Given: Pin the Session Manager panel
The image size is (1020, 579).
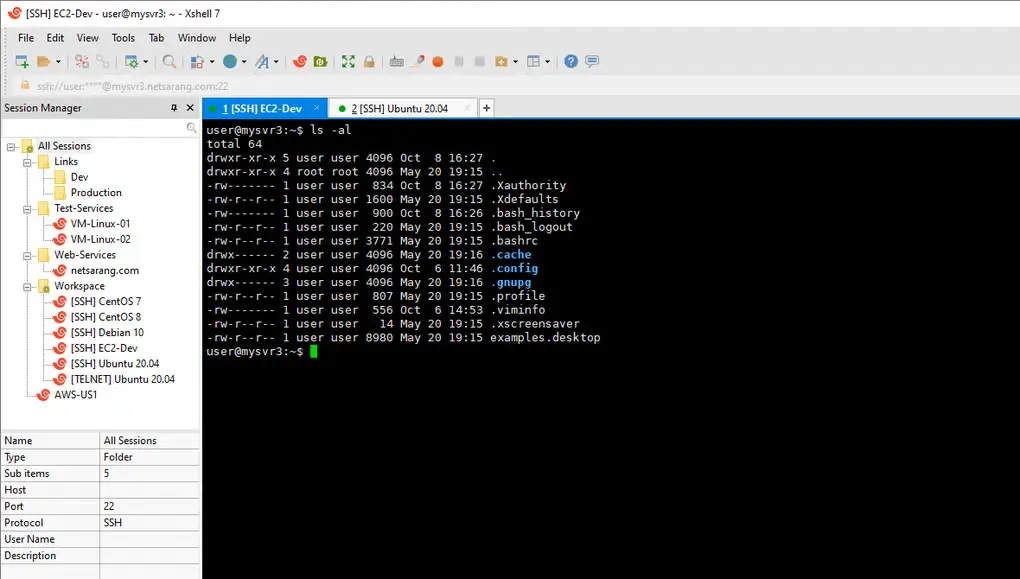Looking at the screenshot, I should [175, 107].
